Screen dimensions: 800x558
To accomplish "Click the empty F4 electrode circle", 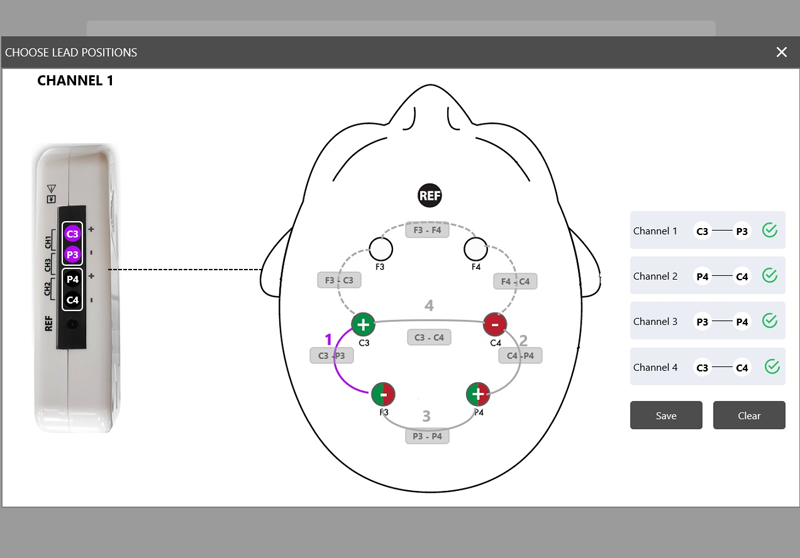I will (475, 248).
